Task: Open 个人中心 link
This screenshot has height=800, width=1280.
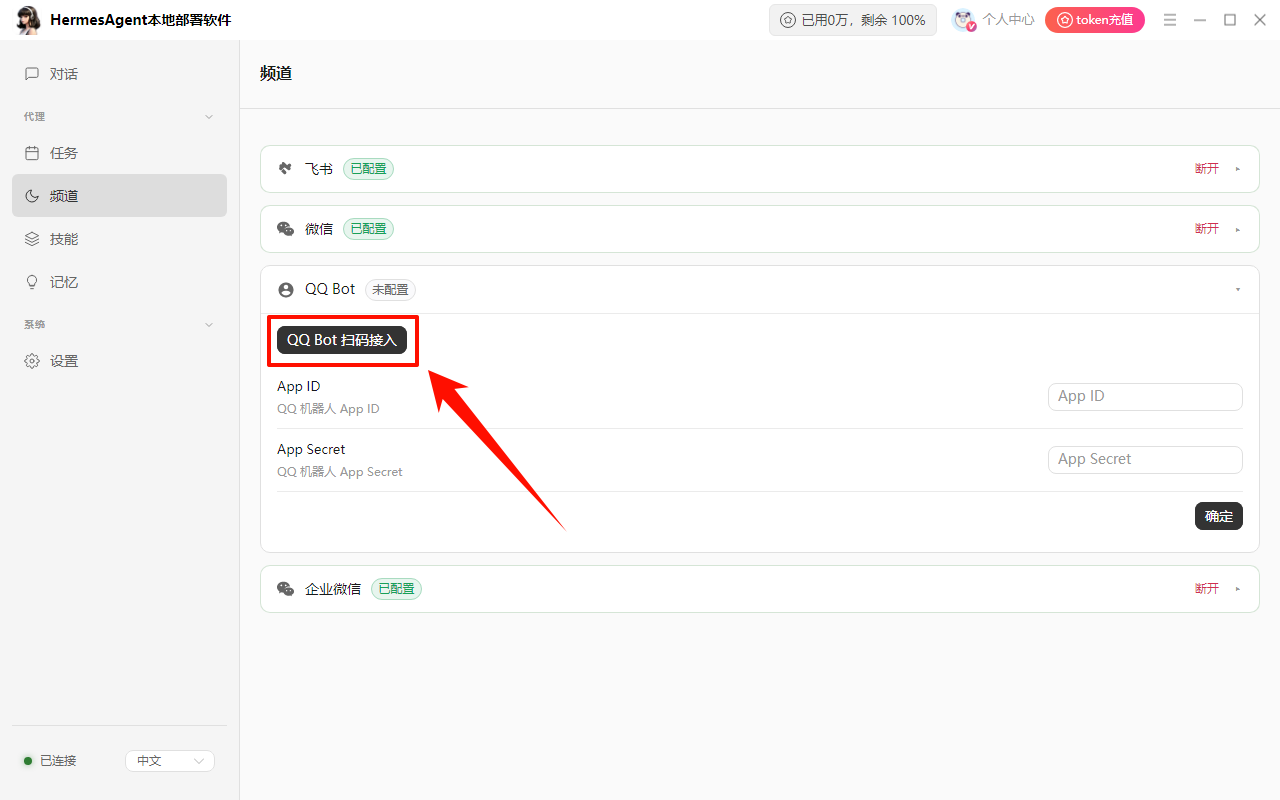Action: [x=1008, y=20]
